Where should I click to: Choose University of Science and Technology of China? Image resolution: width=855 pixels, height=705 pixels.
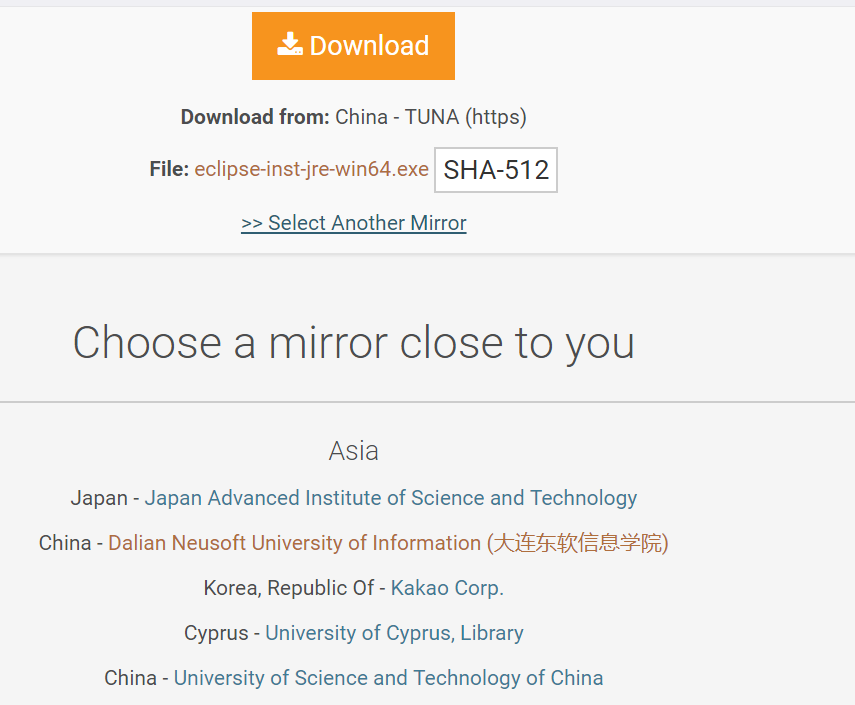(388, 678)
